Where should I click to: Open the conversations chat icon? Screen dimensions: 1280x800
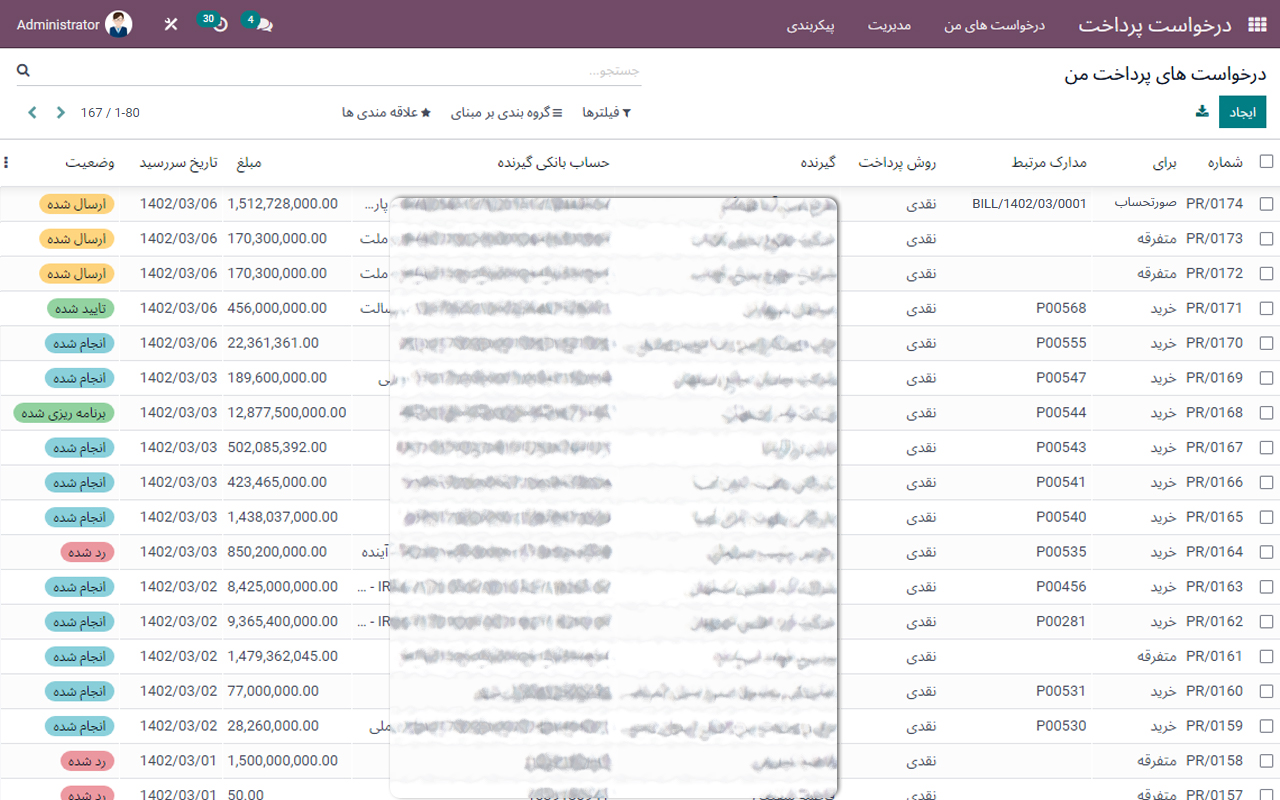coord(263,25)
